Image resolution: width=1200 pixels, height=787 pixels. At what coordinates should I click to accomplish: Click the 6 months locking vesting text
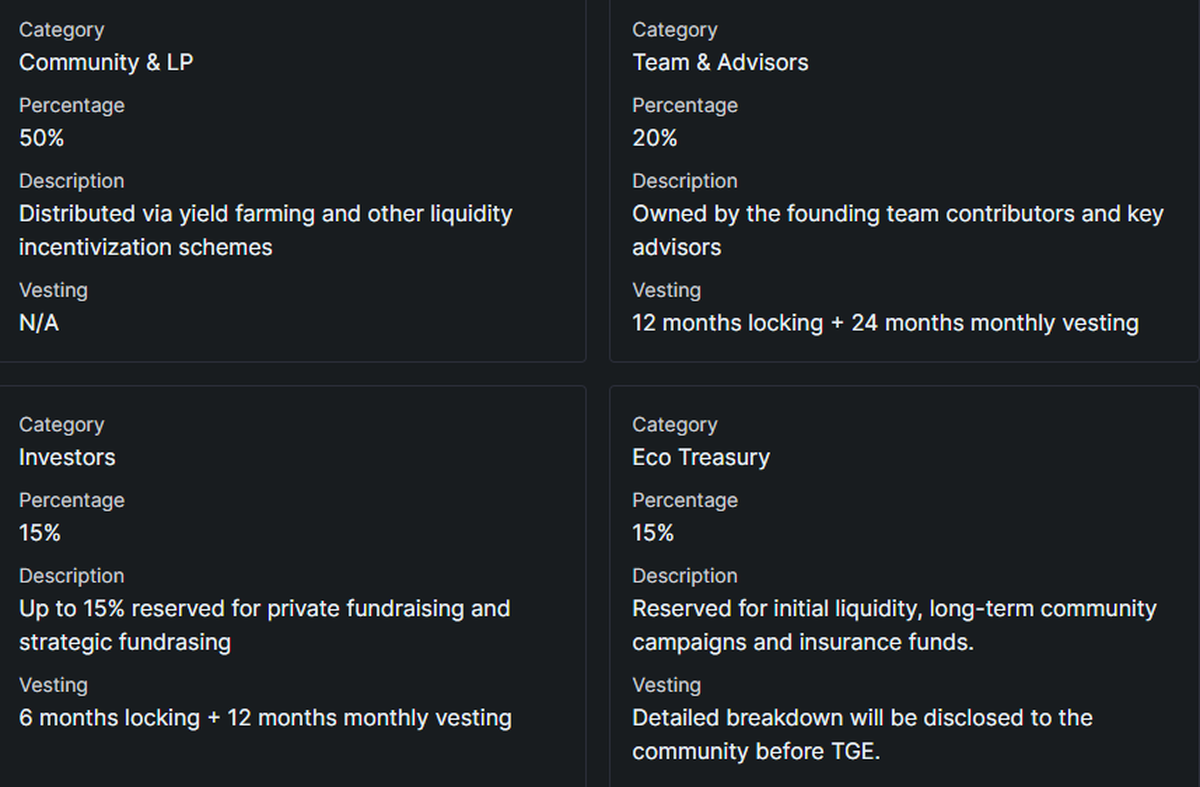click(x=265, y=718)
